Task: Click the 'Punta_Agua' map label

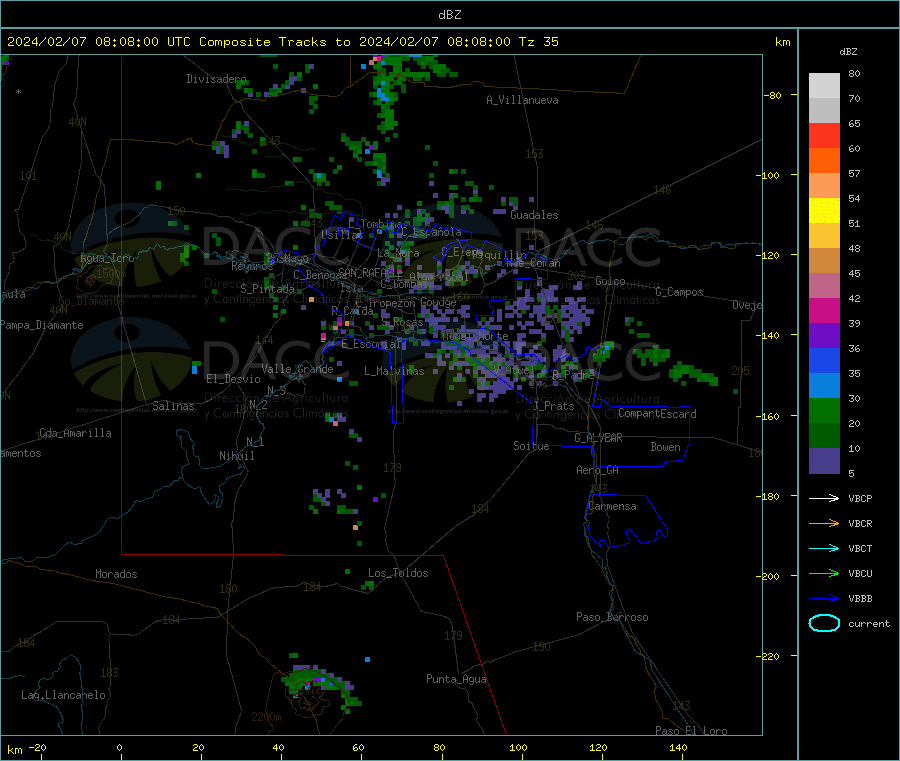Action: [456, 680]
